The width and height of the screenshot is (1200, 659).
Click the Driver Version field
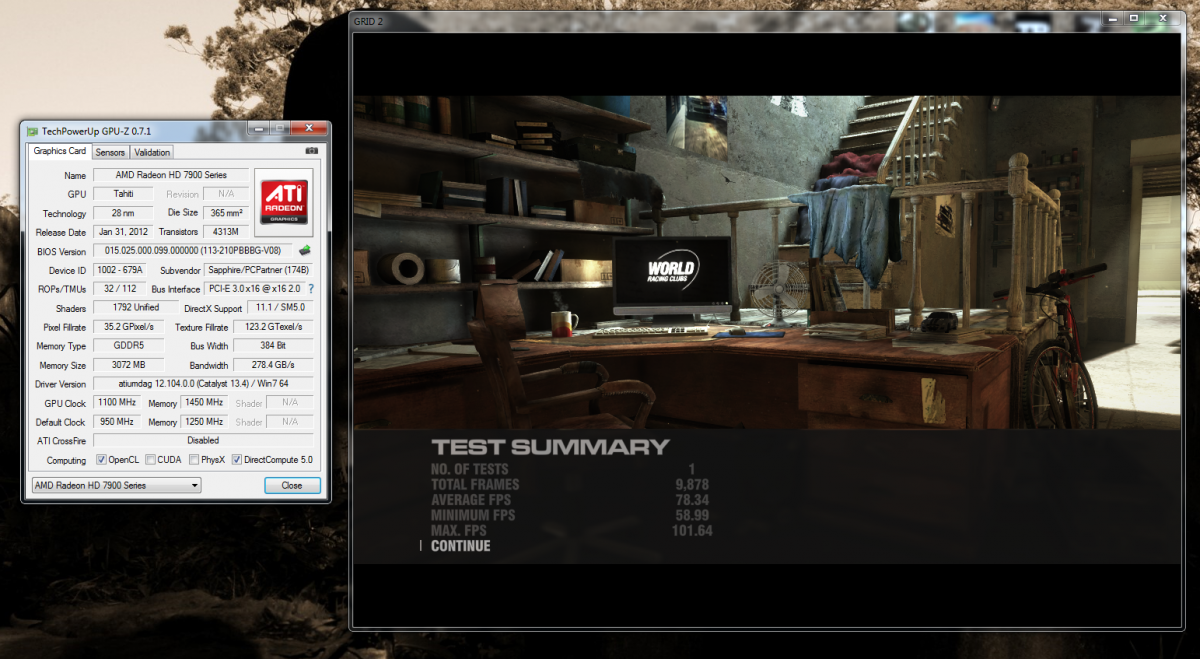coord(203,384)
